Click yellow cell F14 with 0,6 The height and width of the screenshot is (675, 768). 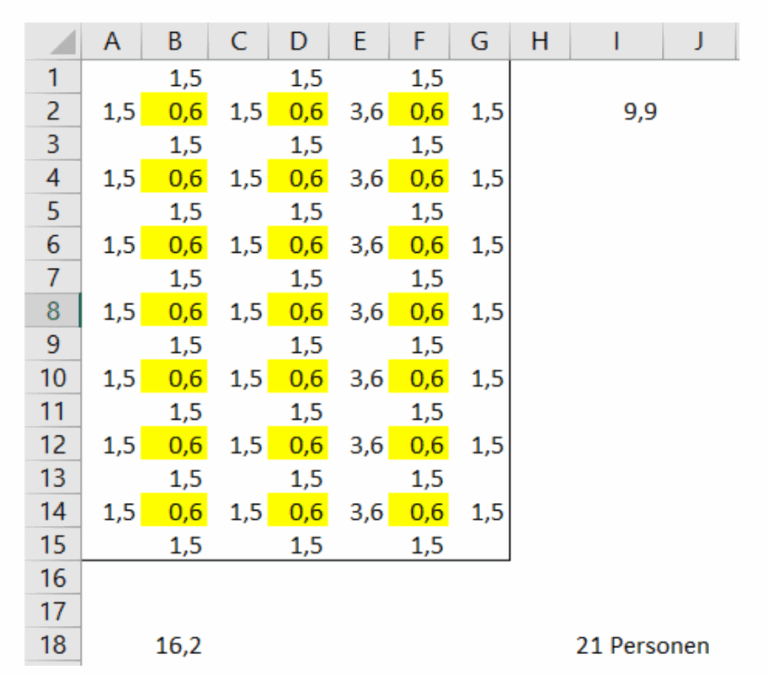(x=420, y=512)
